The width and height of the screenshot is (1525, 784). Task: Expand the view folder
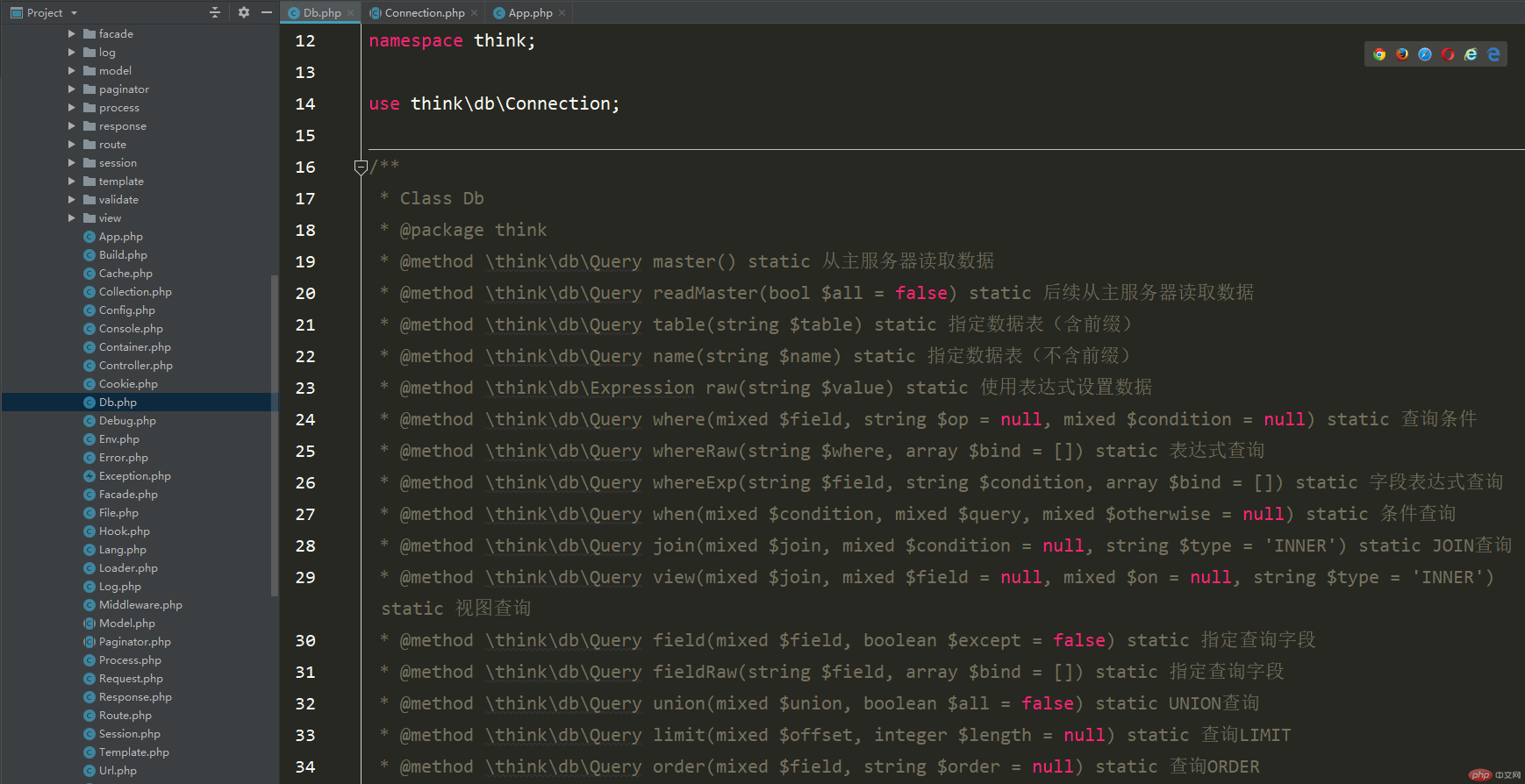pyautogui.click(x=72, y=217)
